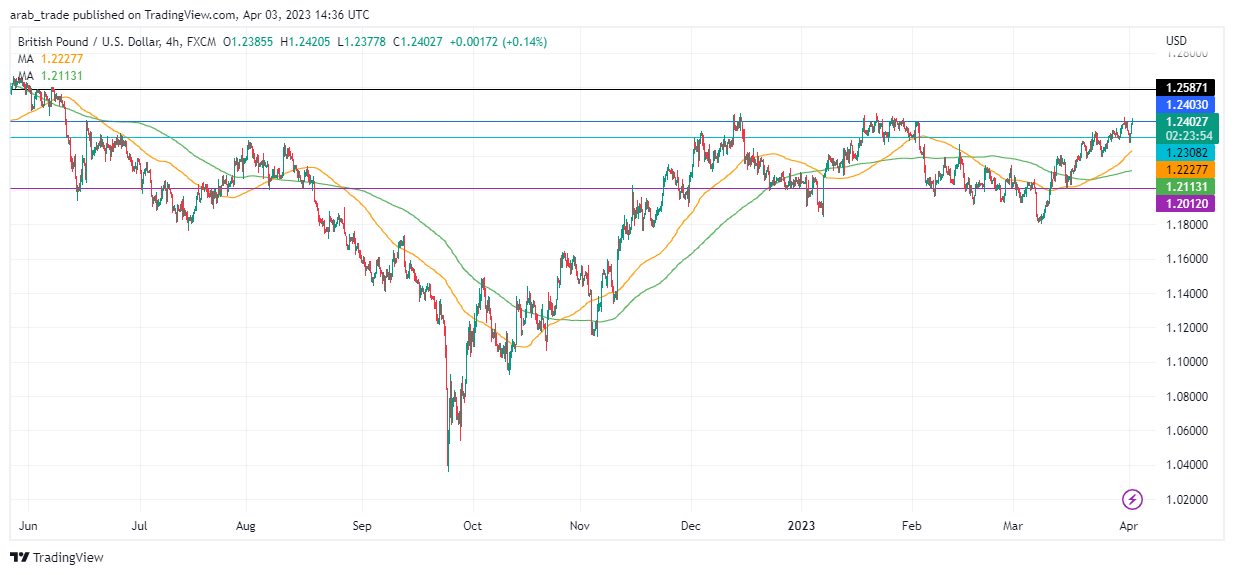Select the cyan 1.23082 price label
The image size is (1234, 575).
[1184, 153]
